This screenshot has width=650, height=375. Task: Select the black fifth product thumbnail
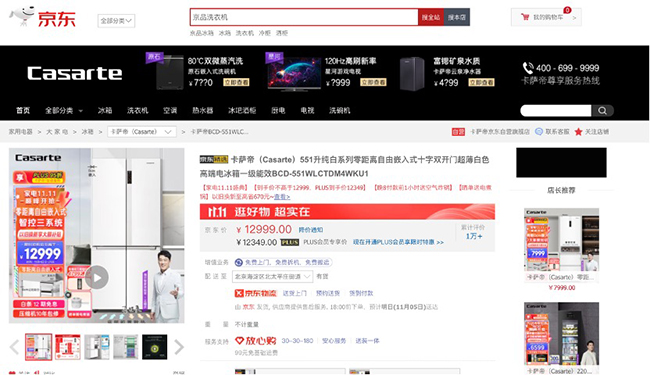155,347
